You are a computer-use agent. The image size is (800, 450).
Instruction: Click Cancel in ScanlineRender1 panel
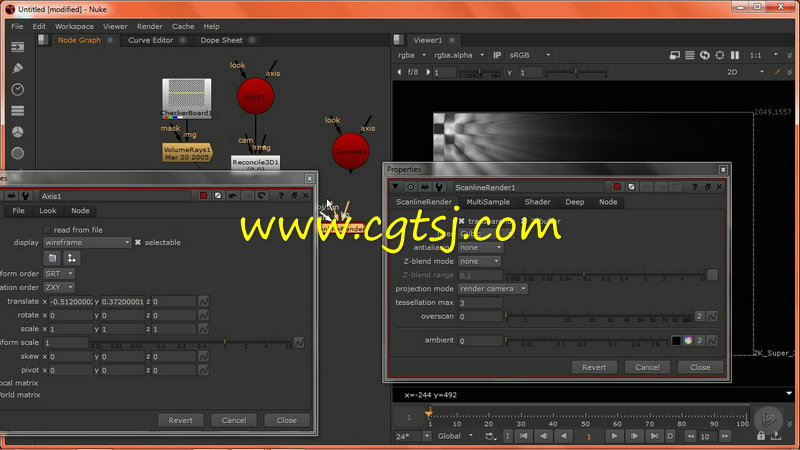click(647, 367)
